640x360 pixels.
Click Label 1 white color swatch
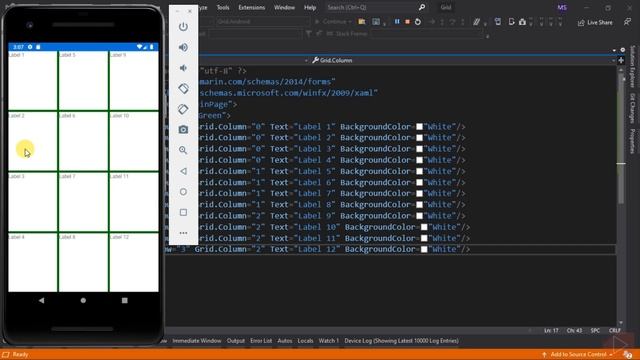coord(419,127)
